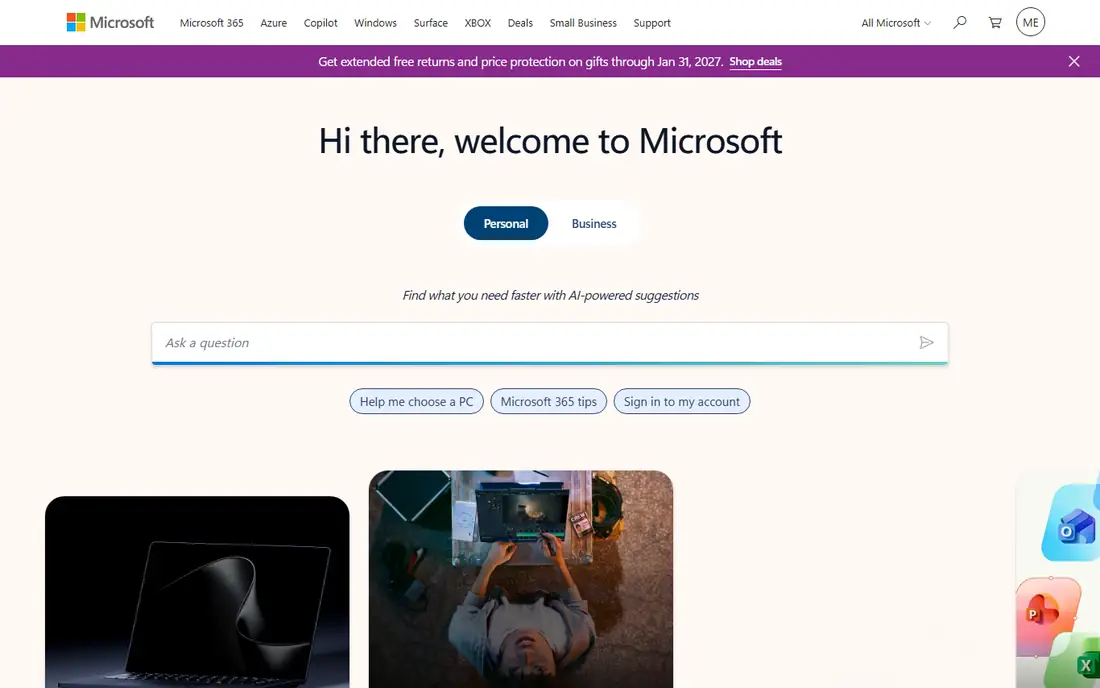Select the Personal tab
This screenshot has width=1100, height=688.
click(506, 223)
